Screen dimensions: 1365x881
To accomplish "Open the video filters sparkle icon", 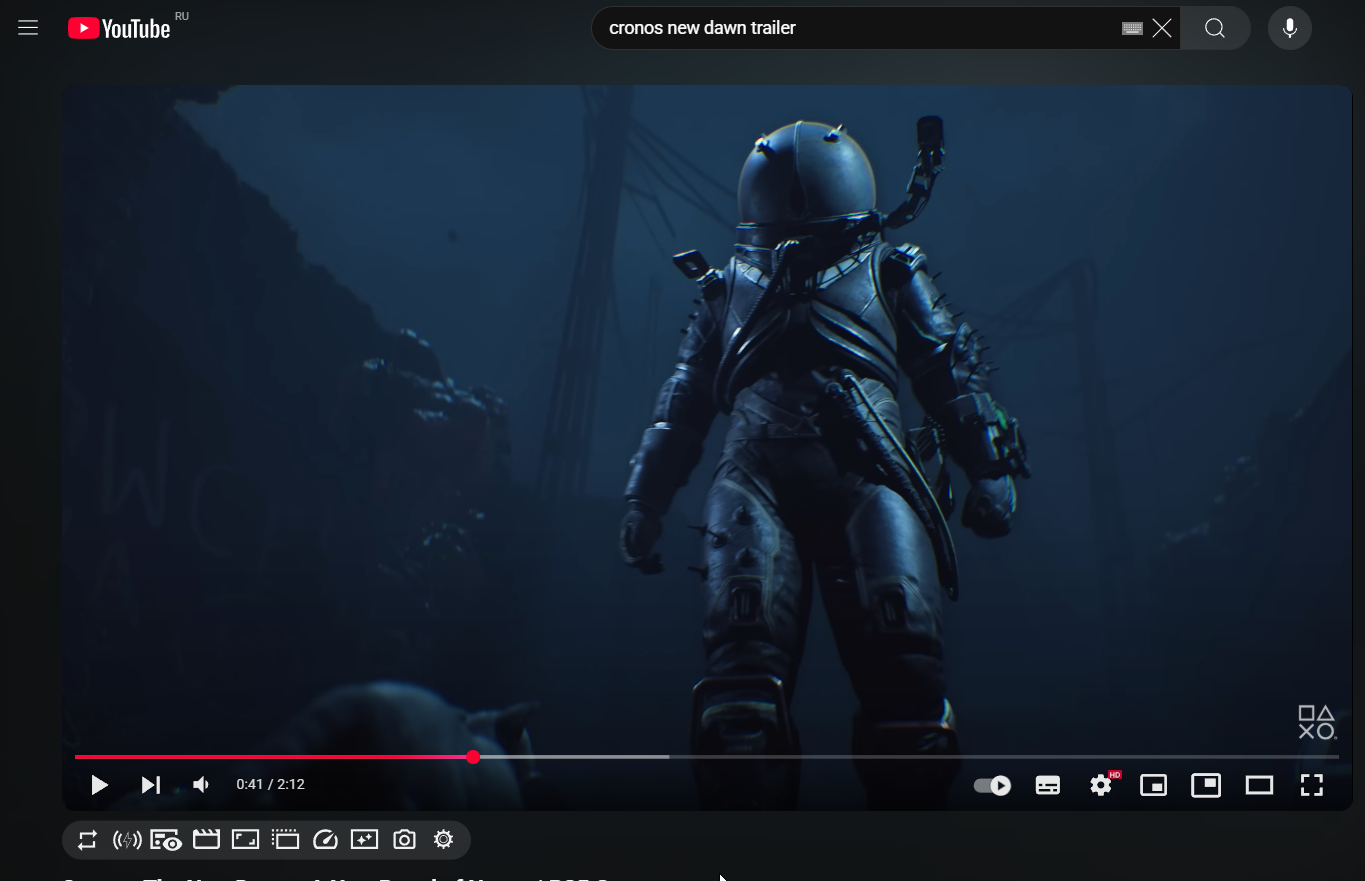I will tap(364, 840).
